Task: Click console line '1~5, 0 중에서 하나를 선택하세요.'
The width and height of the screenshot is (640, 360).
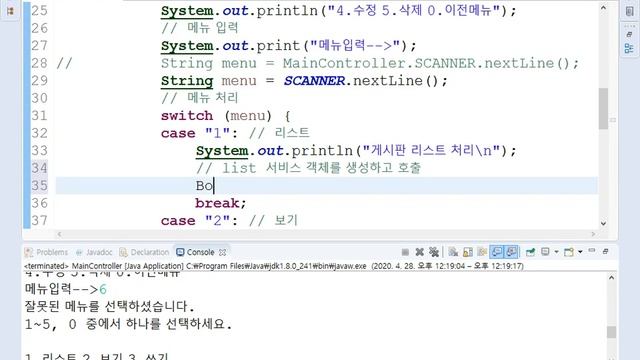Action: [129, 324]
